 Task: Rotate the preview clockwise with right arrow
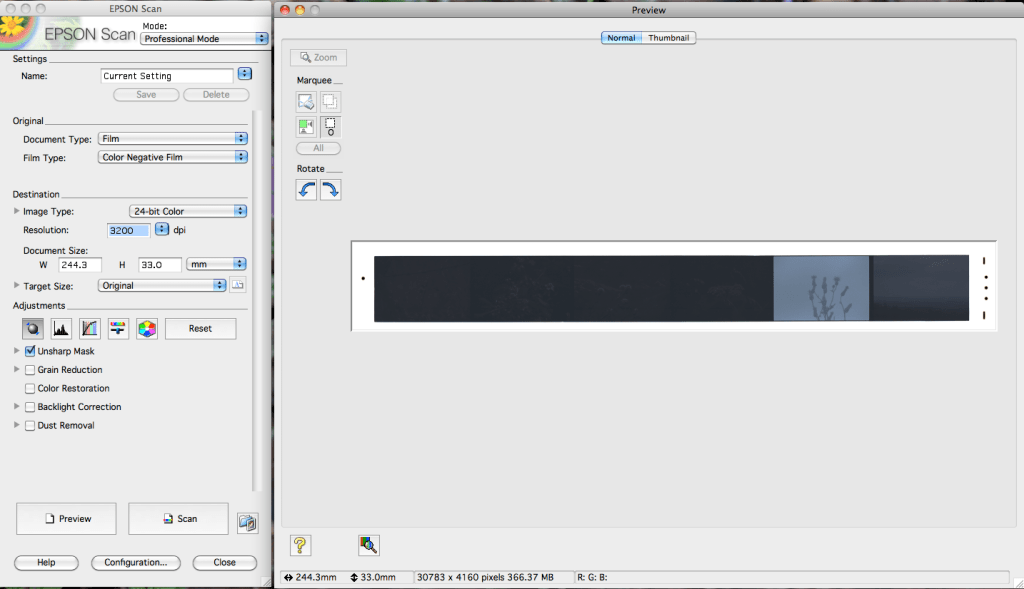[x=330, y=189]
